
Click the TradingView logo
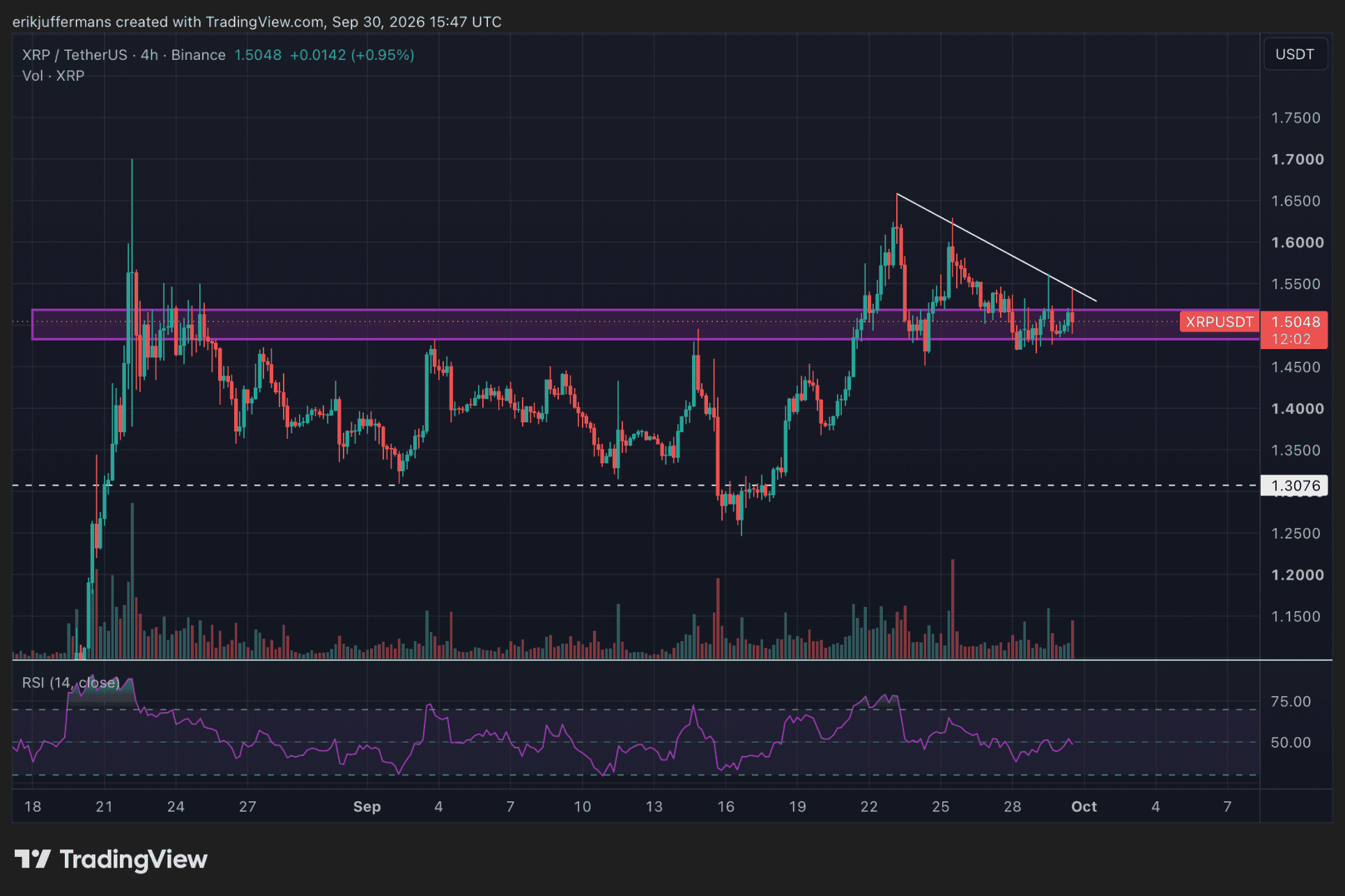pyautogui.click(x=111, y=859)
